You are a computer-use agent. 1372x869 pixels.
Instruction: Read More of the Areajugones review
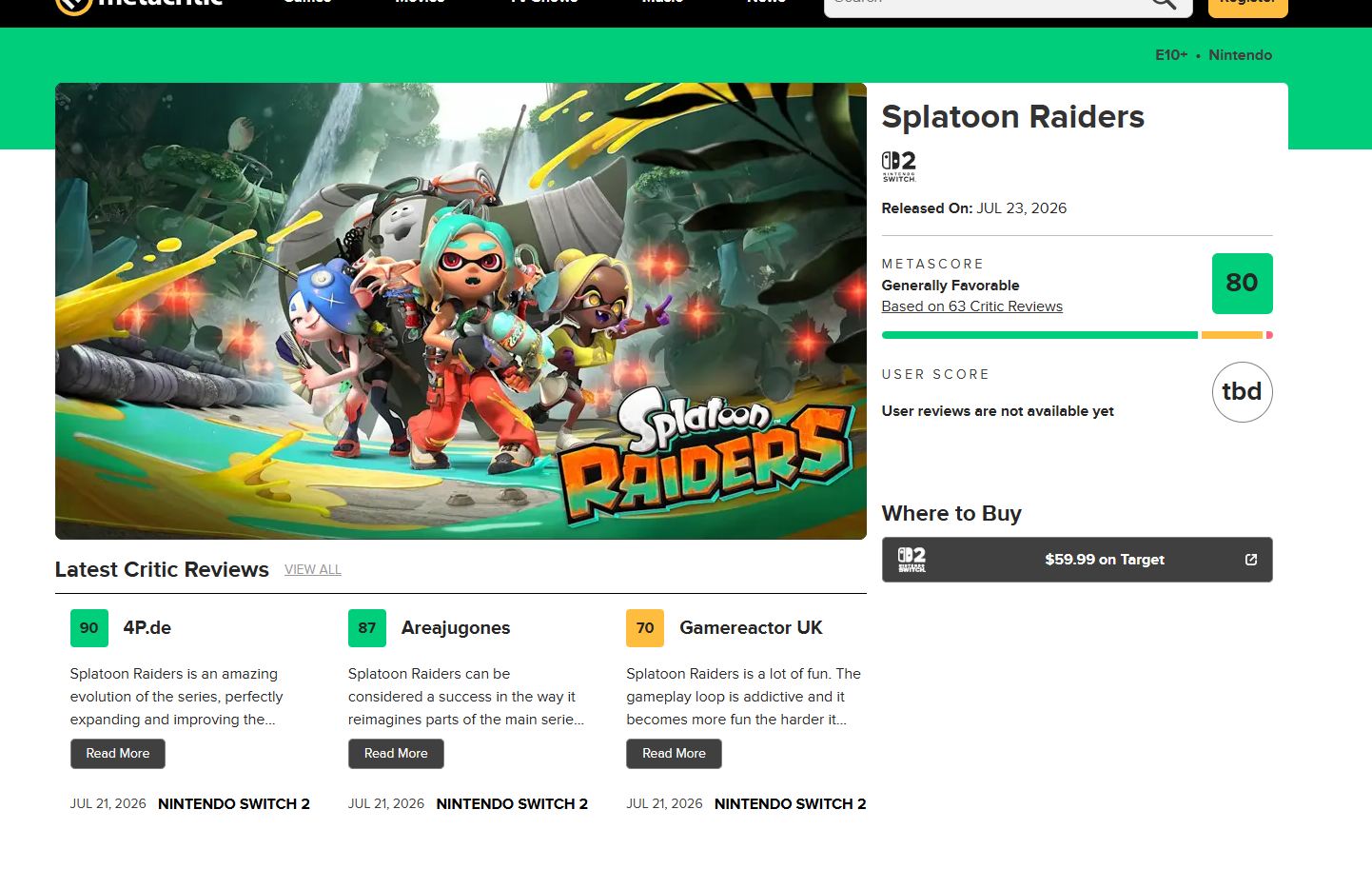click(x=396, y=754)
